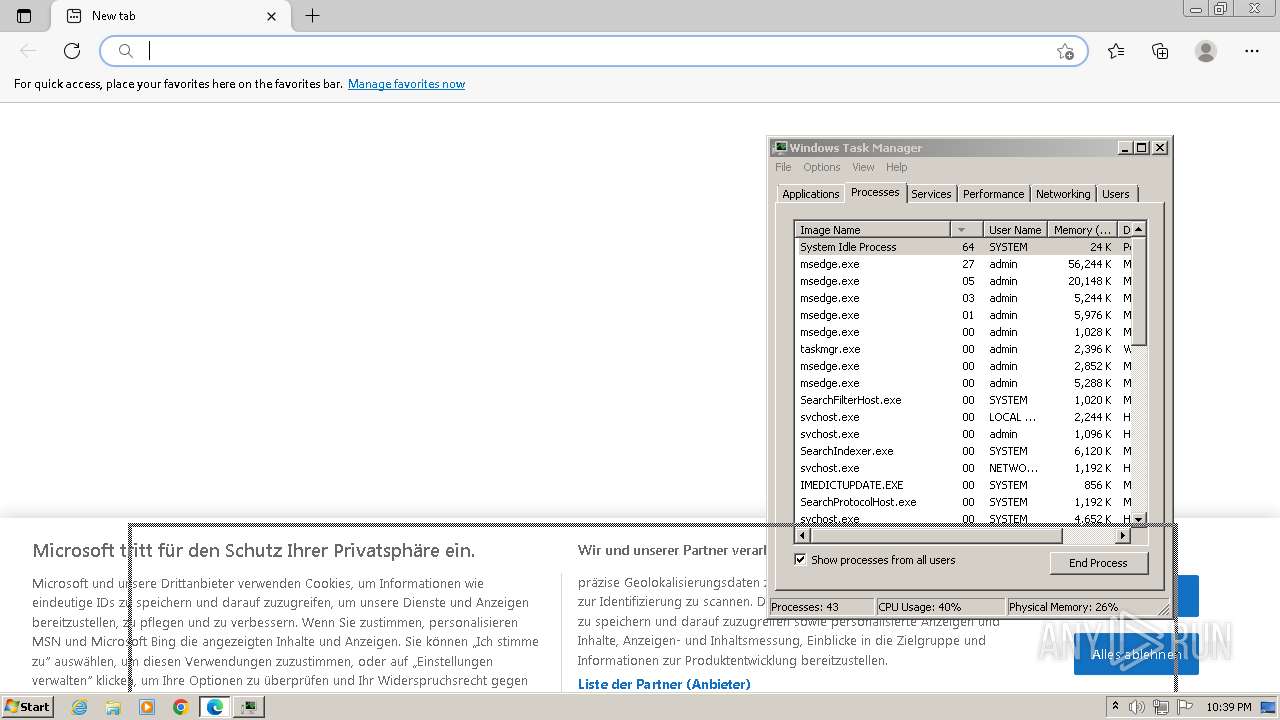Viewport: 1280px width, 720px height.
Task: Click the Start button
Action: coord(28,707)
